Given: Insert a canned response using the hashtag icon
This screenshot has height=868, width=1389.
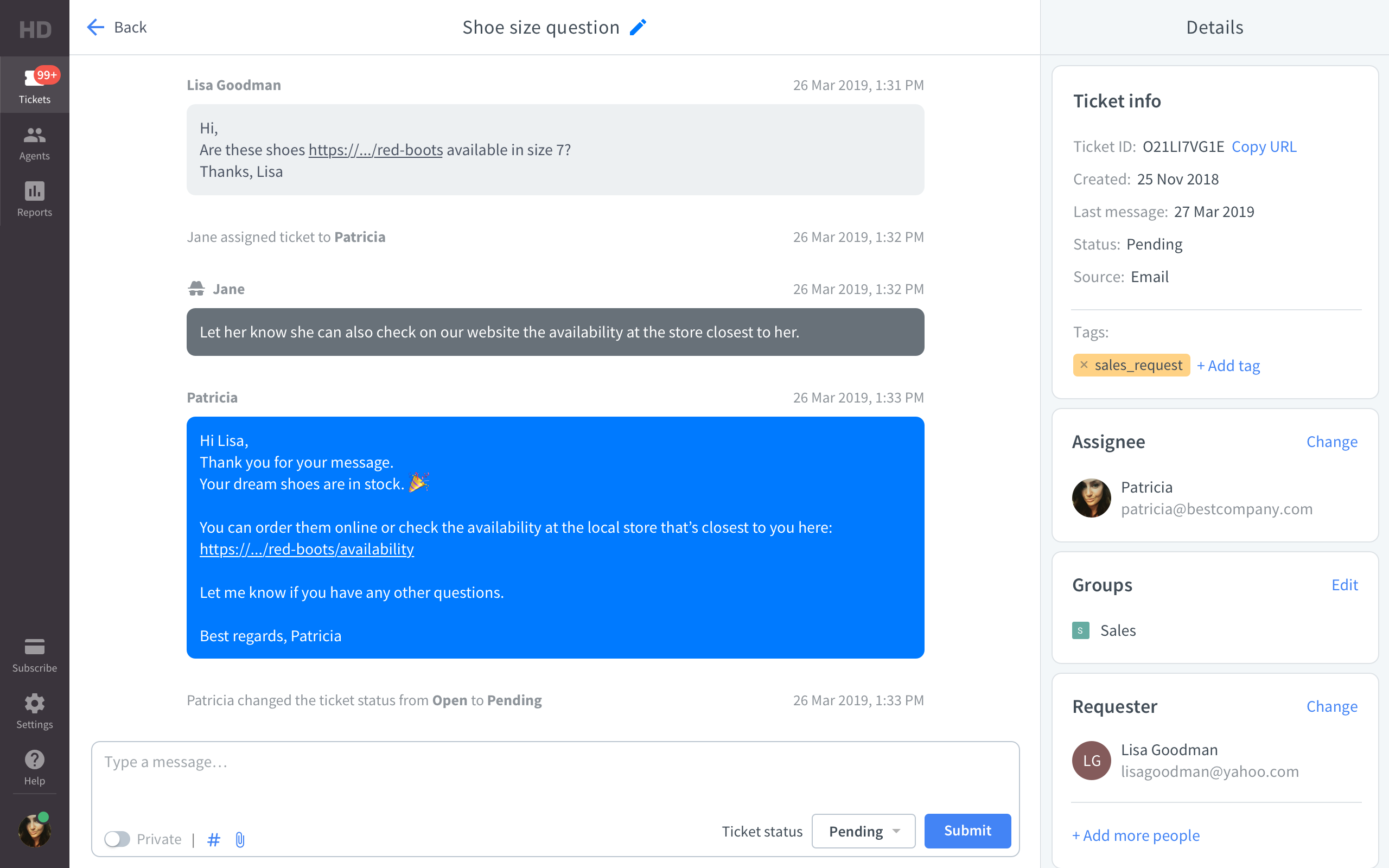Looking at the screenshot, I should click(214, 839).
